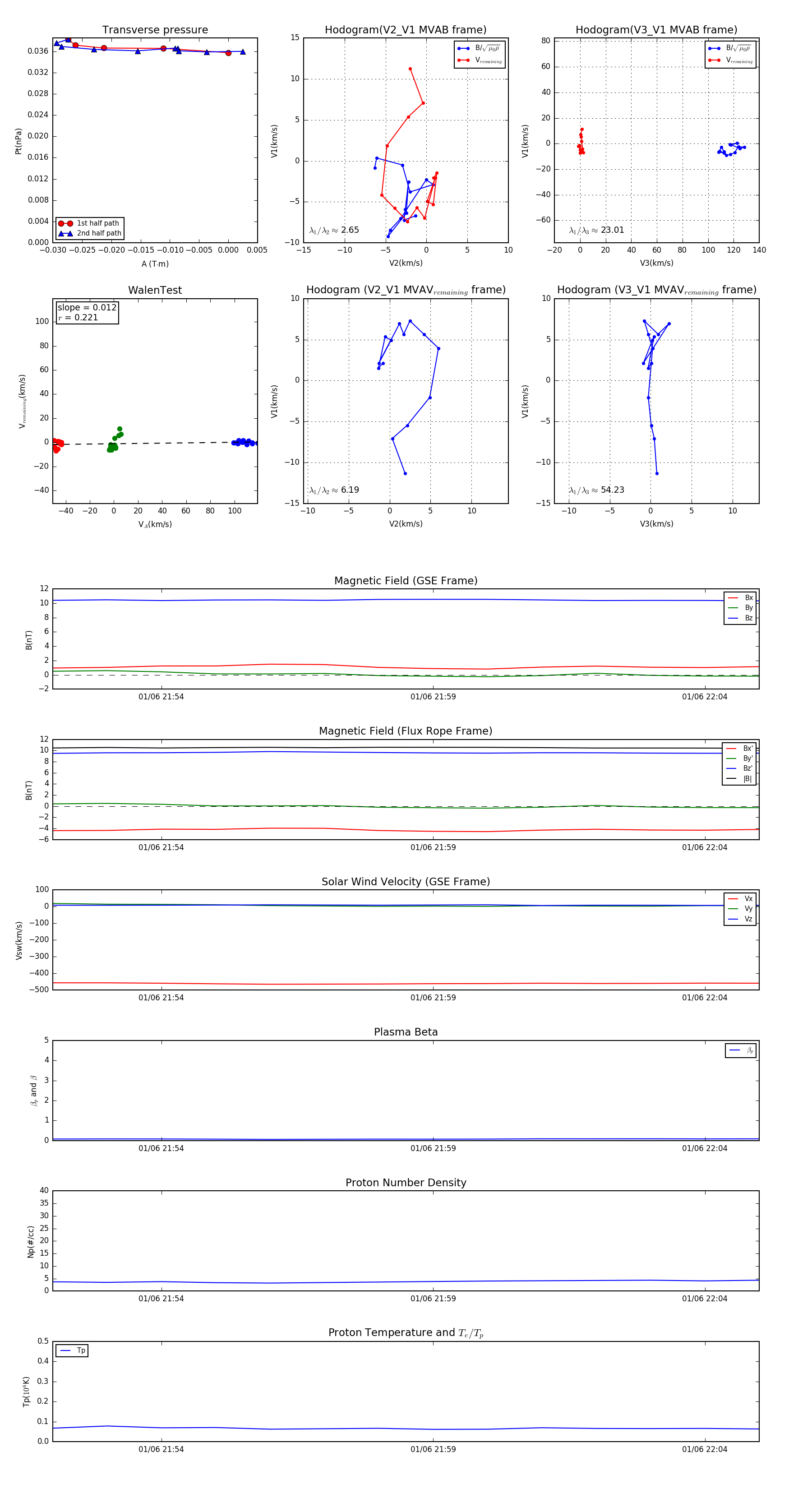
Task: Click the 'Vsw(km/s)' y-axis label
Action: 18,940
